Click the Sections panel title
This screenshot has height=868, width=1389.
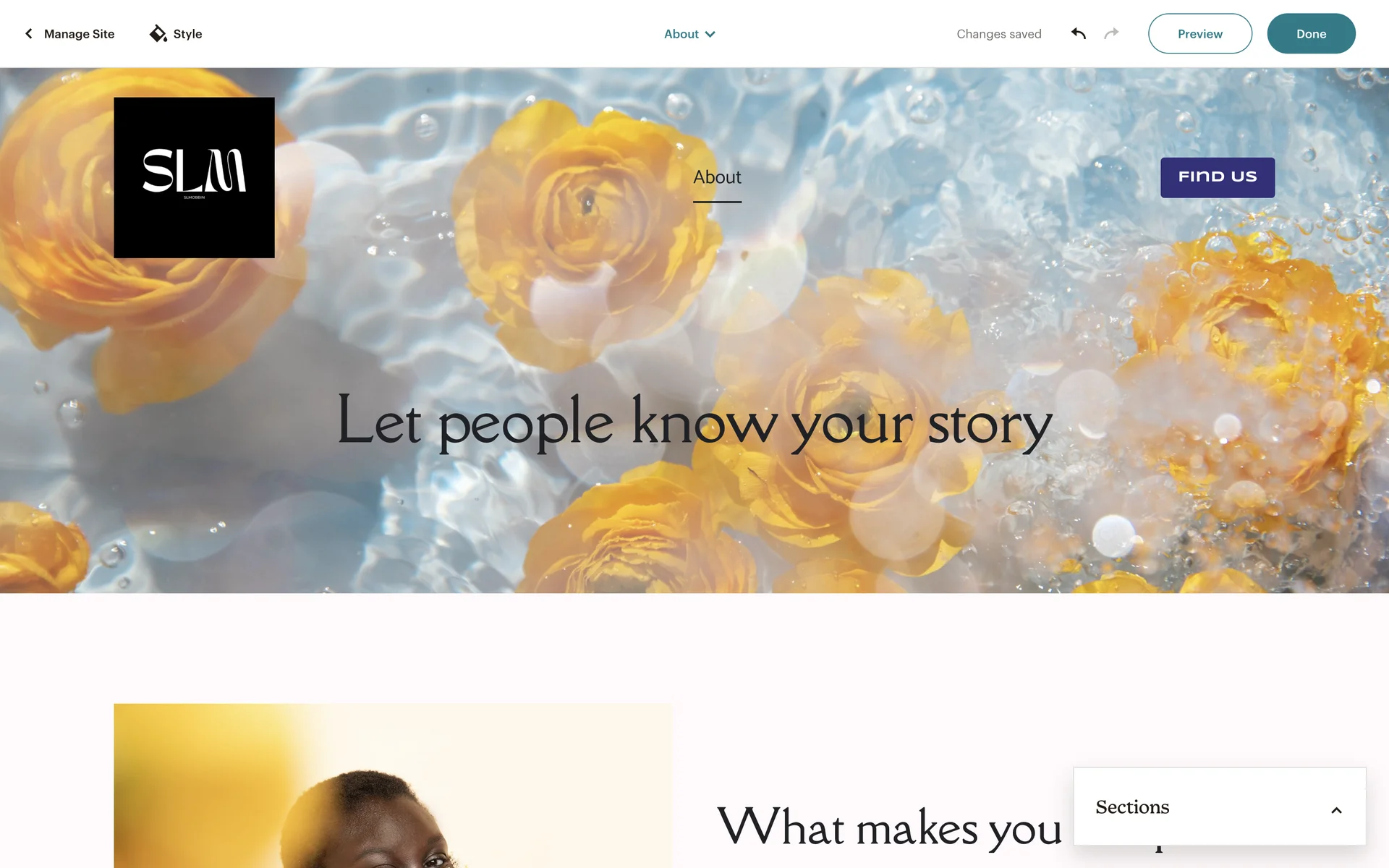point(1132,807)
